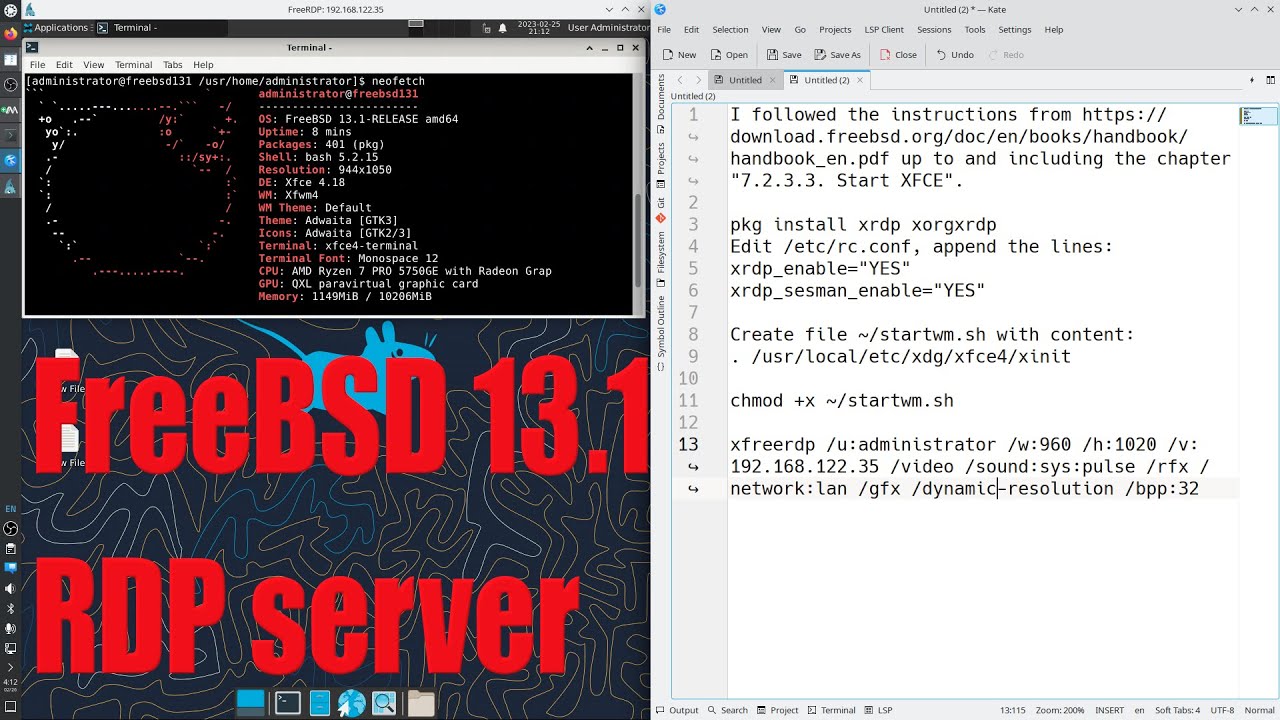Click show desktop icon in Xfce dock
This screenshot has height=720, width=1280.
click(x=250, y=703)
